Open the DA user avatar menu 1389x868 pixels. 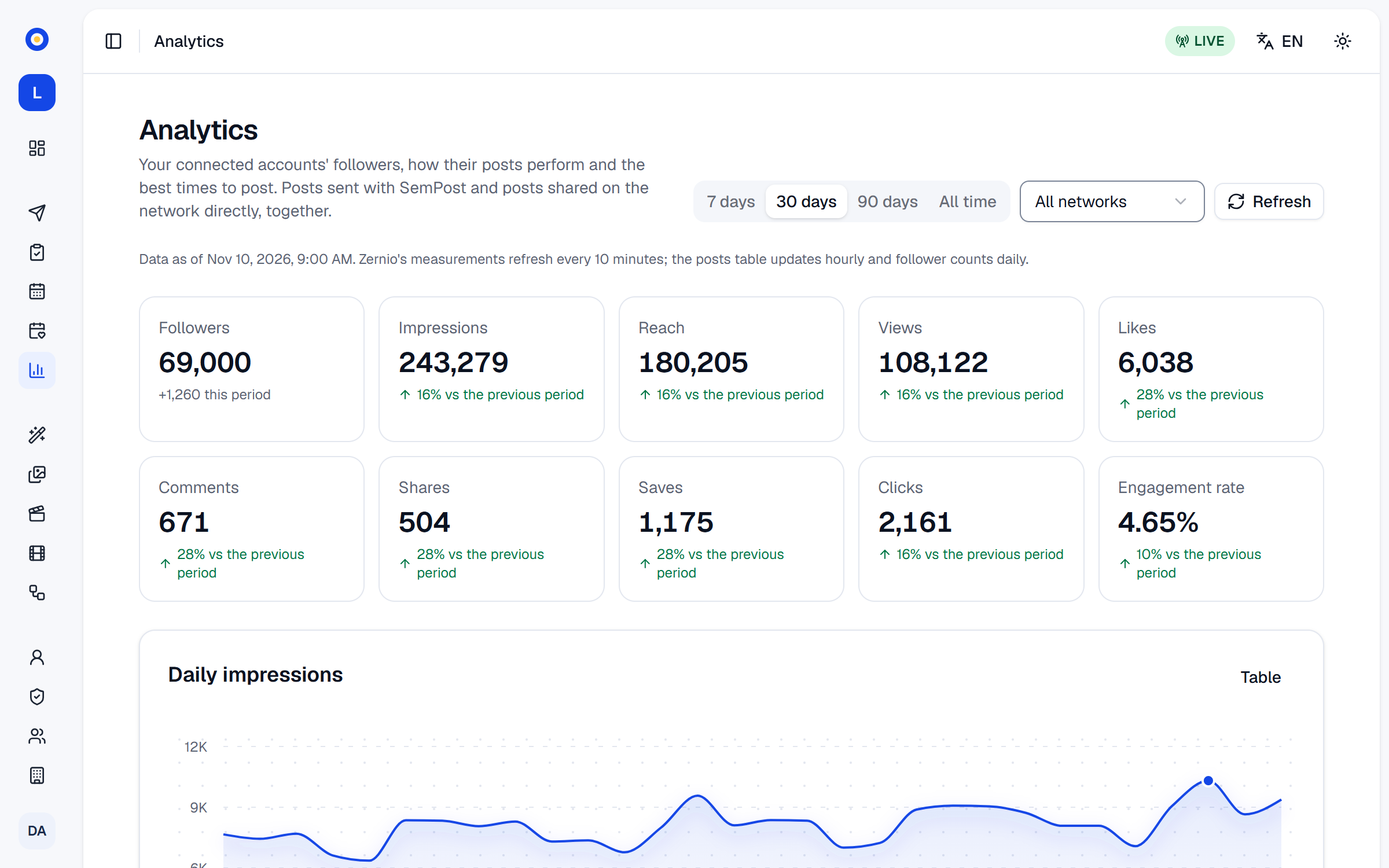point(37,831)
